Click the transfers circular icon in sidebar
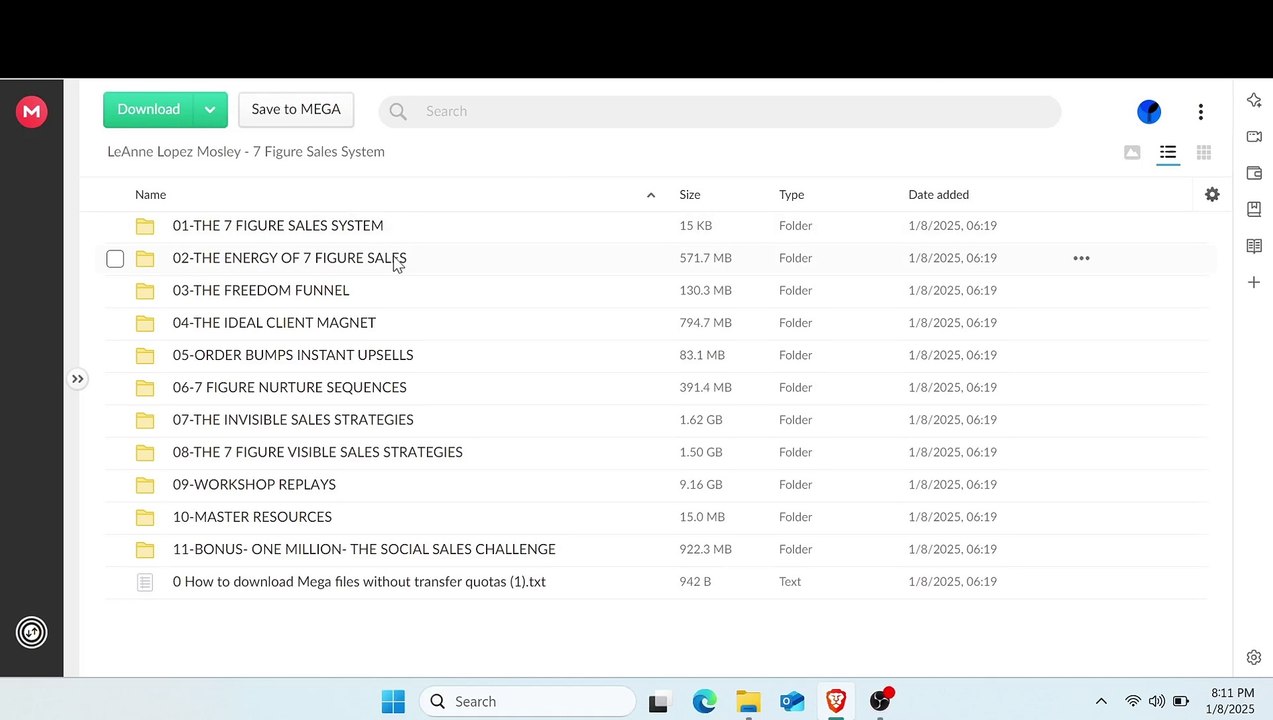Viewport: 1273px width, 720px height. tap(31, 632)
